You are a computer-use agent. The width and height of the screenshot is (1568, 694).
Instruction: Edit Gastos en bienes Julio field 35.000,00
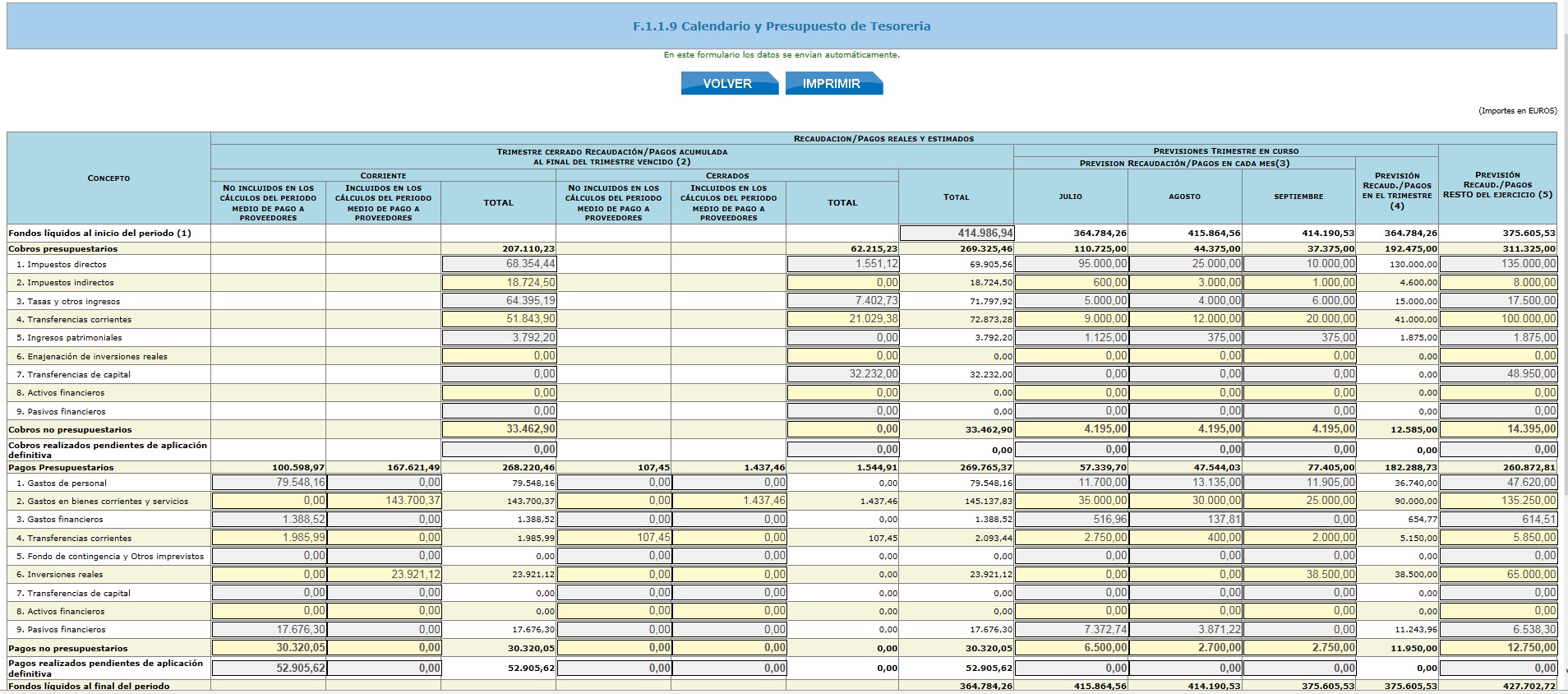pos(1072,501)
